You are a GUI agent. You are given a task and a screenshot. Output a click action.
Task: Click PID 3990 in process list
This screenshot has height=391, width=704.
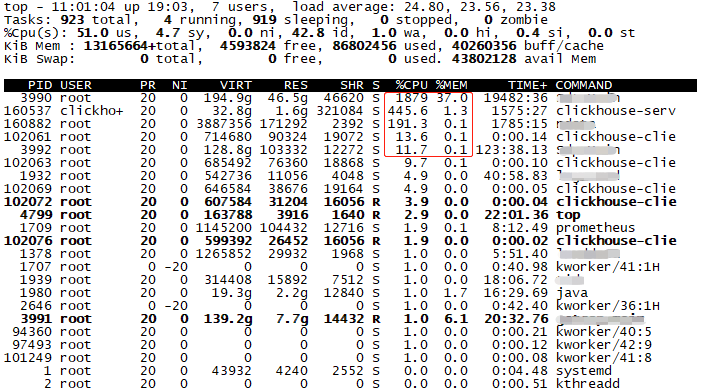click(x=36, y=98)
